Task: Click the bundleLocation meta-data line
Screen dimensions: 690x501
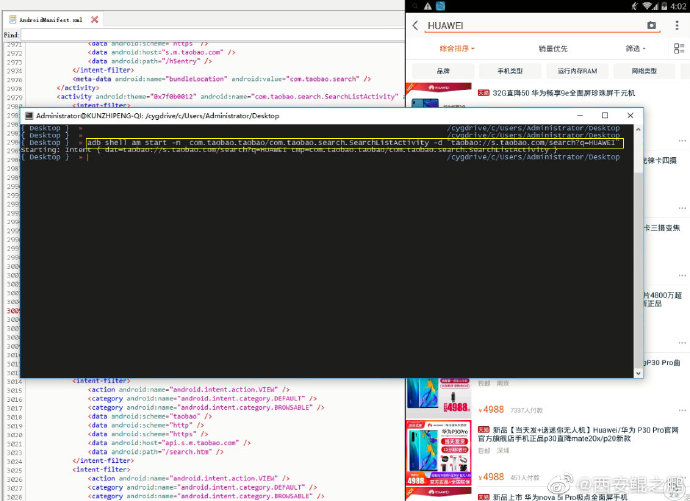Action: 222,79
